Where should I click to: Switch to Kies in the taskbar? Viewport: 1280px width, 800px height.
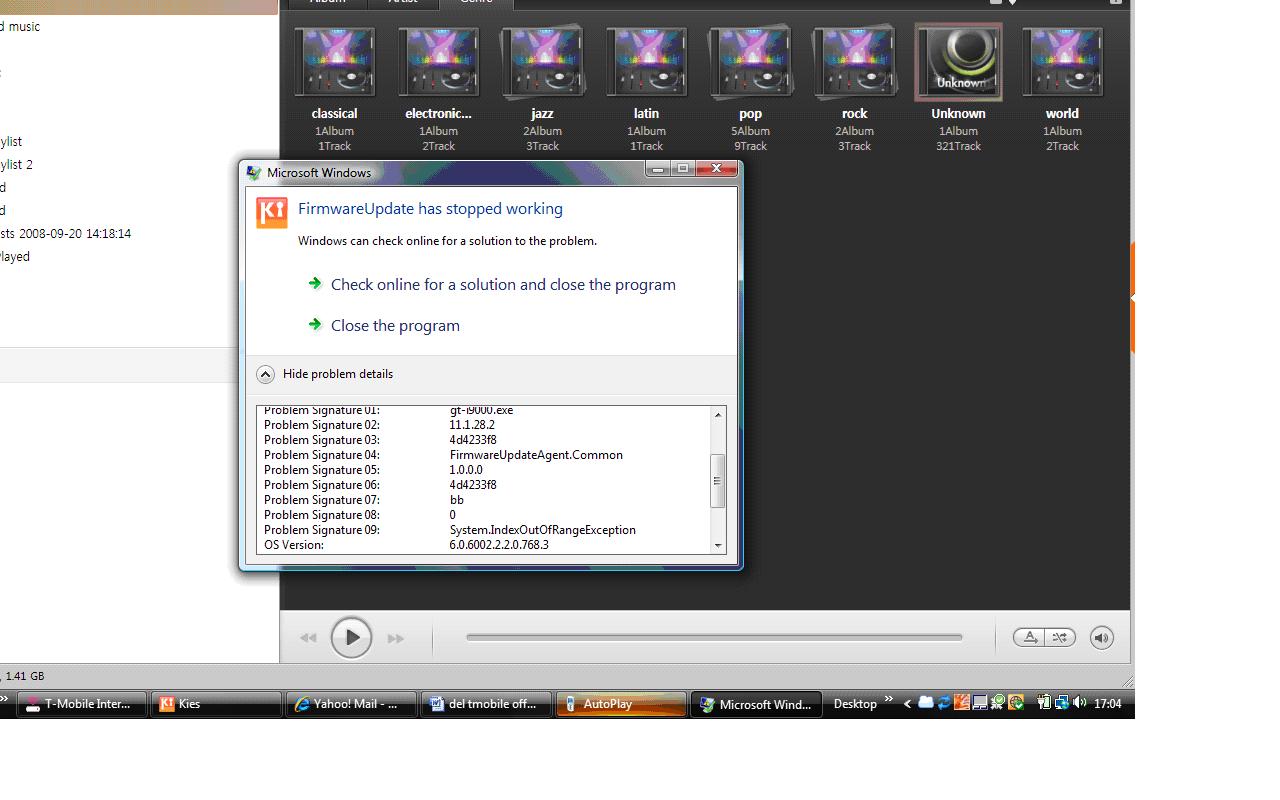[218, 704]
